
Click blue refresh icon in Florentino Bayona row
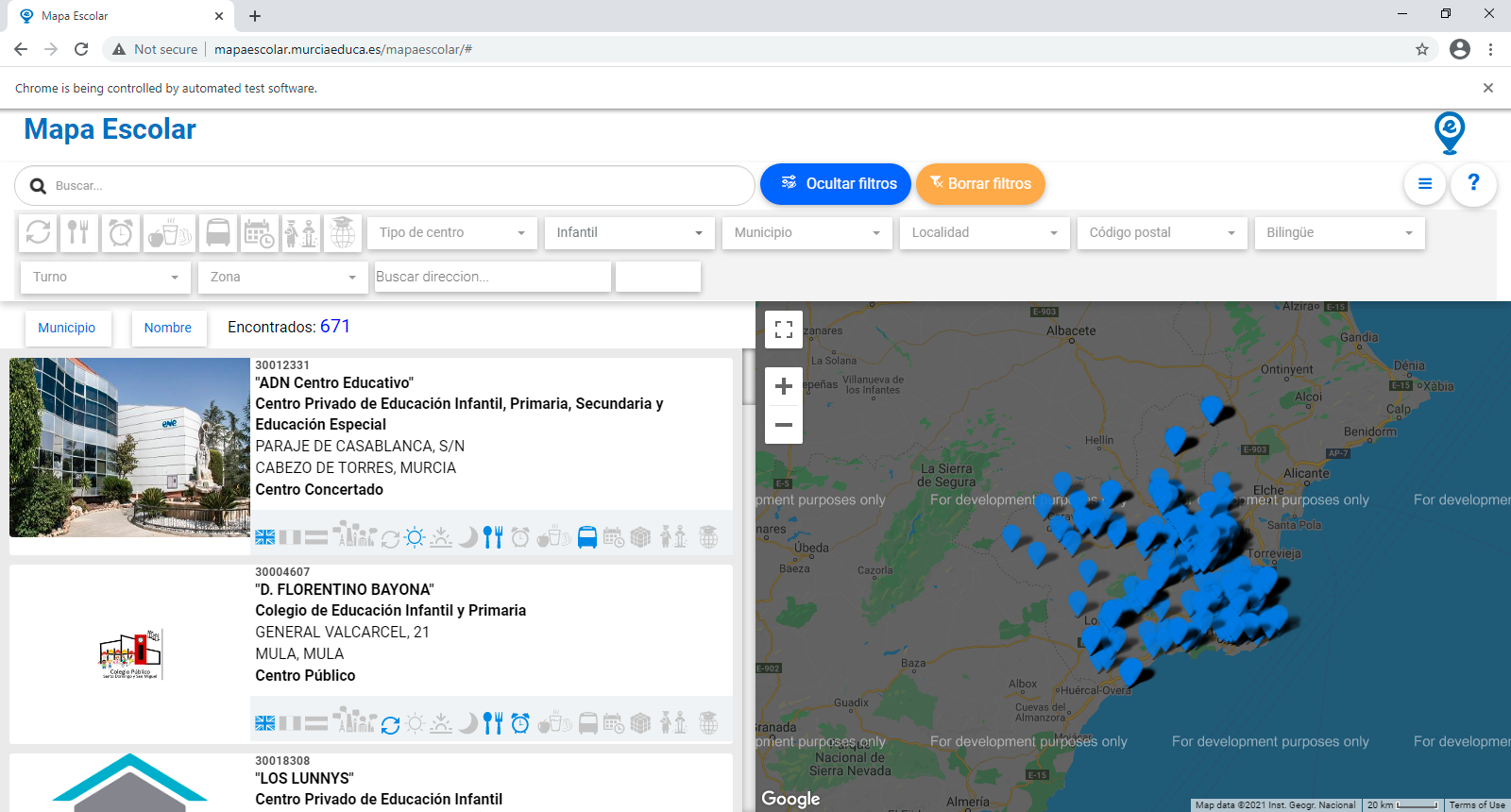[390, 724]
